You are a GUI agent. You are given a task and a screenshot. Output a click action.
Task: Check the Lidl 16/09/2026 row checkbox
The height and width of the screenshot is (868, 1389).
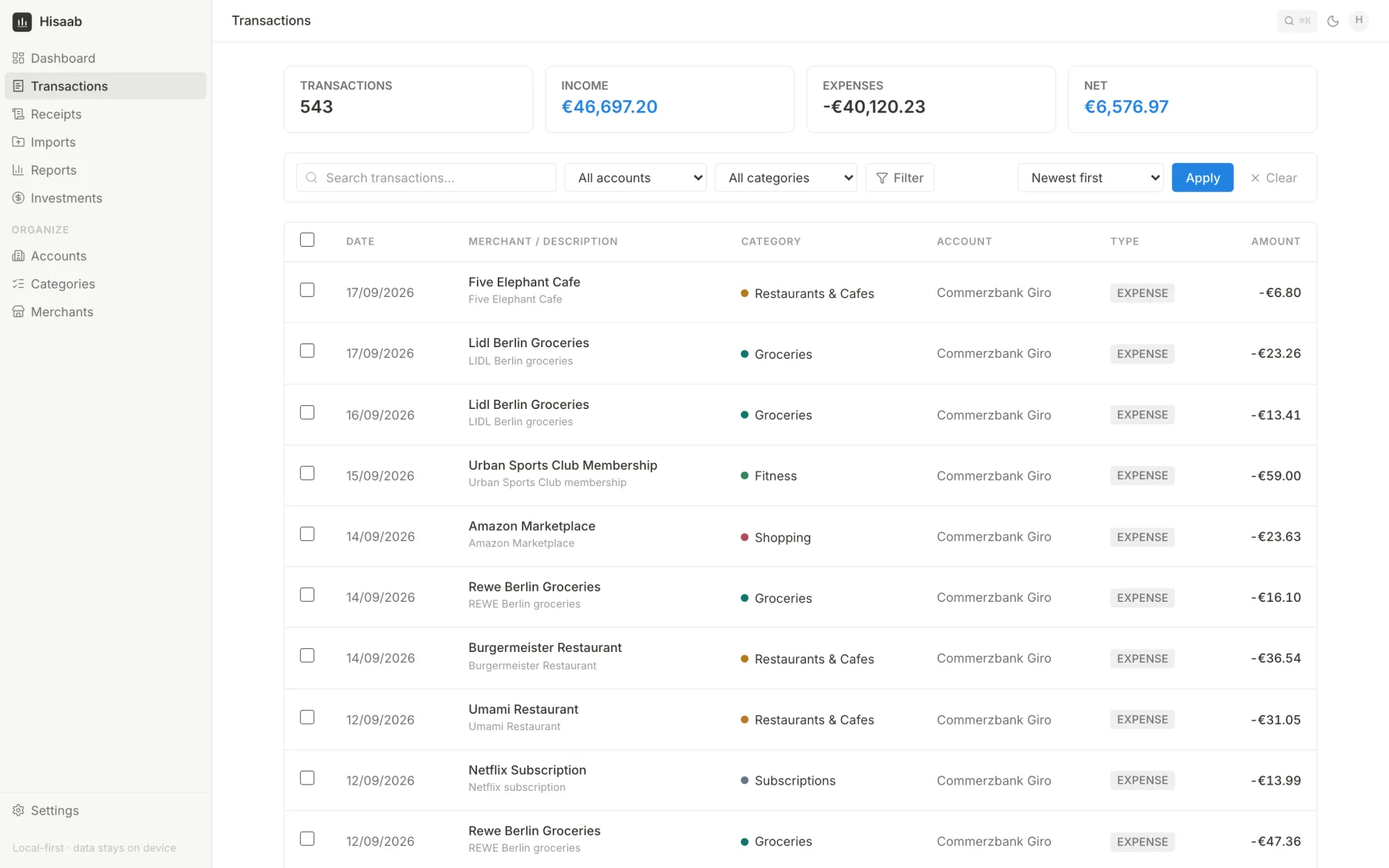pyautogui.click(x=307, y=413)
